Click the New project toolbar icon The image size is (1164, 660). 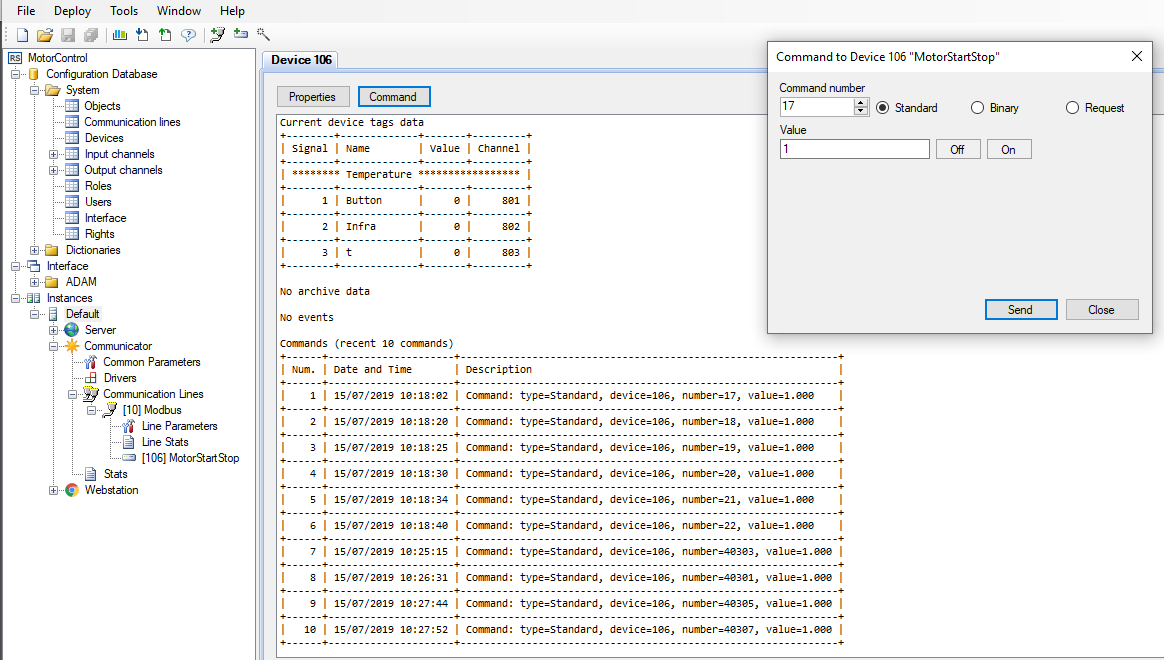pos(22,35)
